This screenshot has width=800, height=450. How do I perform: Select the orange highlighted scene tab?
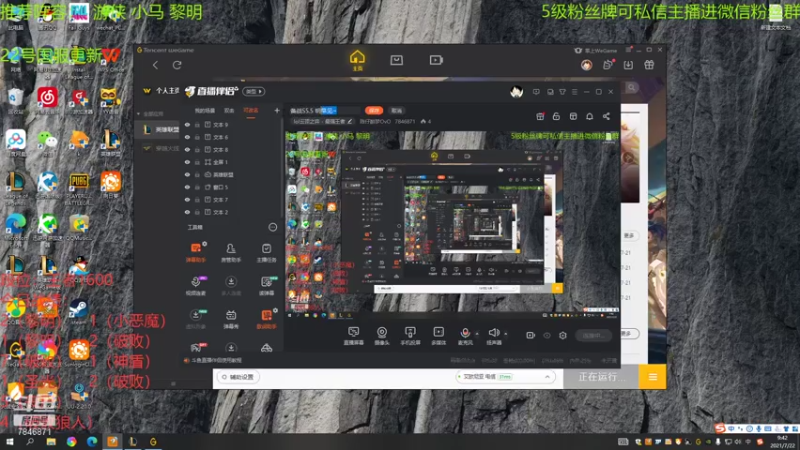coord(251,111)
